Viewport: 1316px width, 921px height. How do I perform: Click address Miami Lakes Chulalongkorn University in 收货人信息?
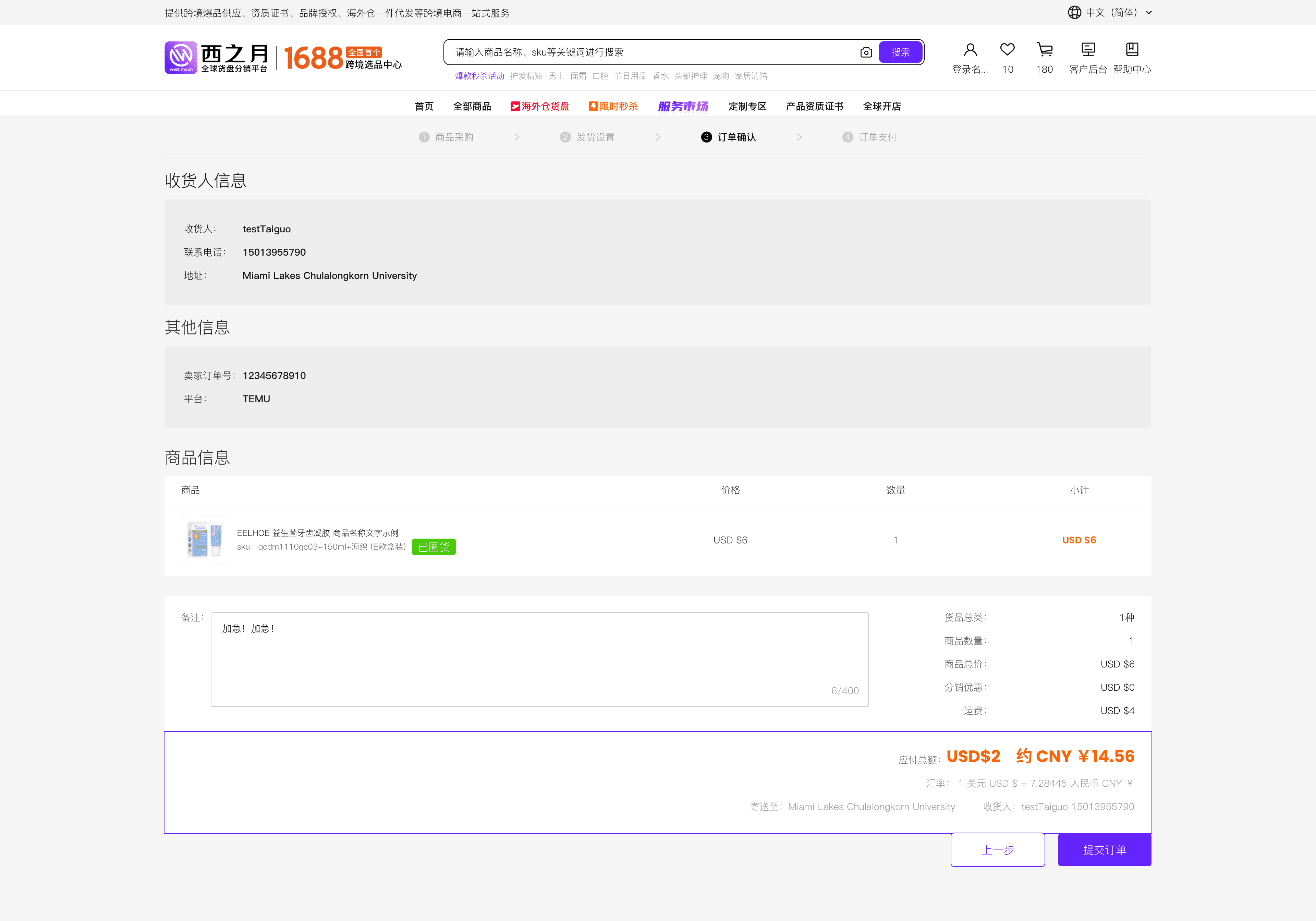pyautogui.click(x=330, y=276)
